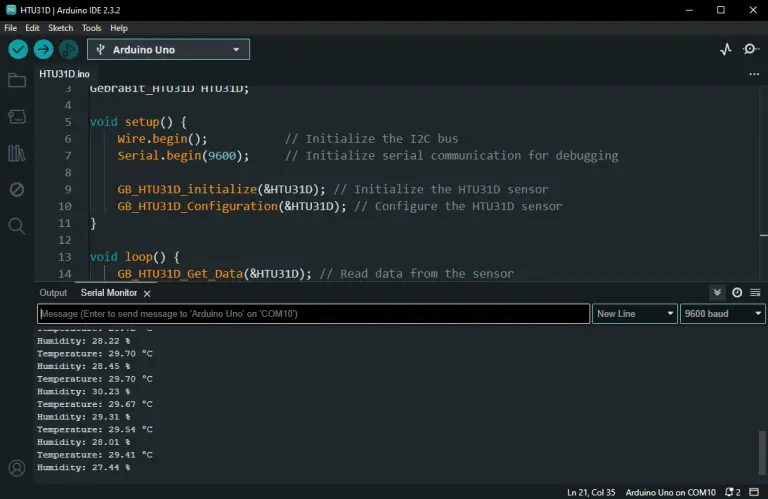The height and width of the screenshot is (499, 768).
Task: Click the Humidity: 28.01 % output line
Action: click(x=84, y=442)
